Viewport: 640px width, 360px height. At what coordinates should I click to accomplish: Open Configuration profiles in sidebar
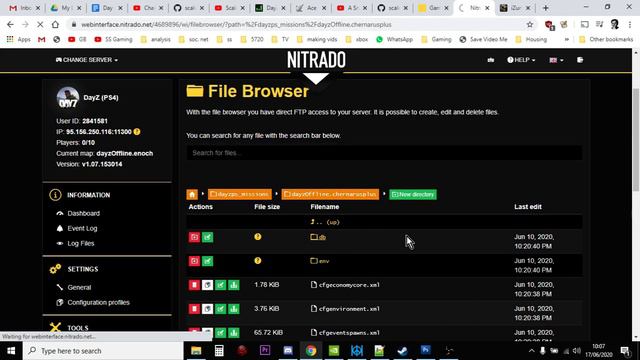click(98, 302)
